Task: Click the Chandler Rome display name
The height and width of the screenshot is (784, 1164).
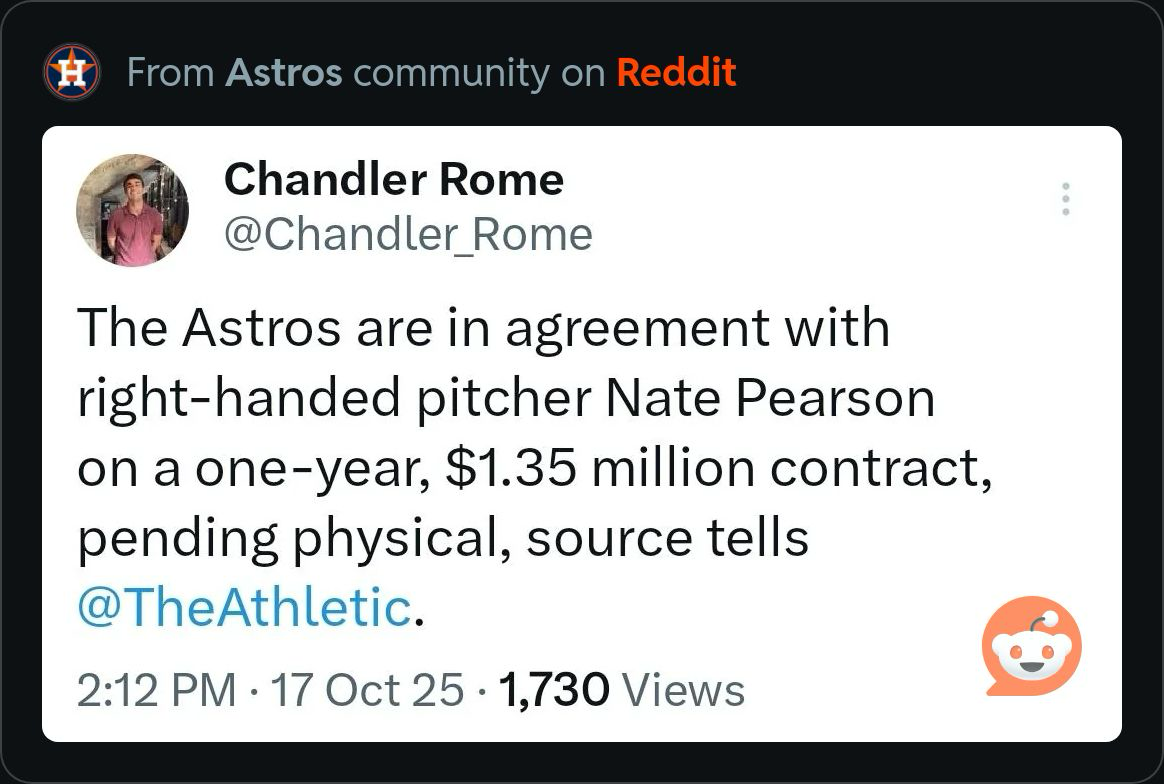Action: point(394,180)
